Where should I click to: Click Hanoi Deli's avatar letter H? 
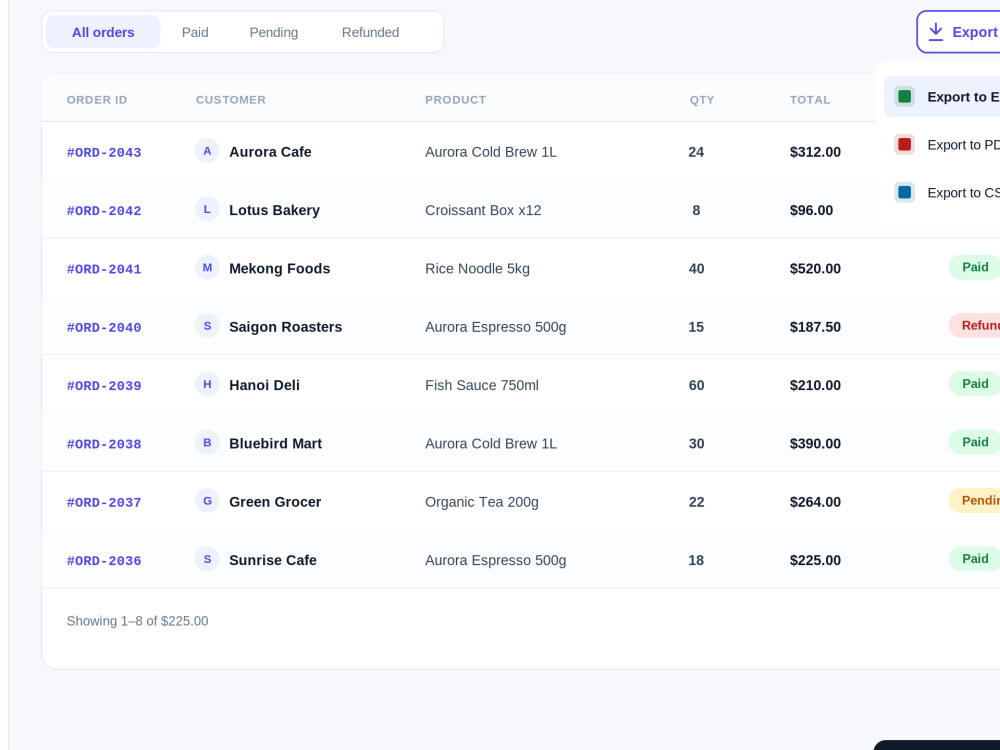click(207, 385)
